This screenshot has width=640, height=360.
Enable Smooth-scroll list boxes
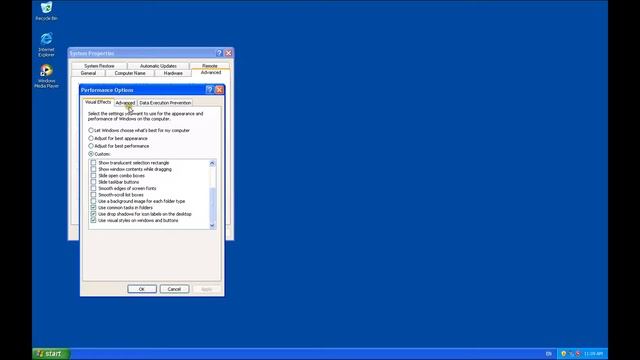[x=93, y=195]
